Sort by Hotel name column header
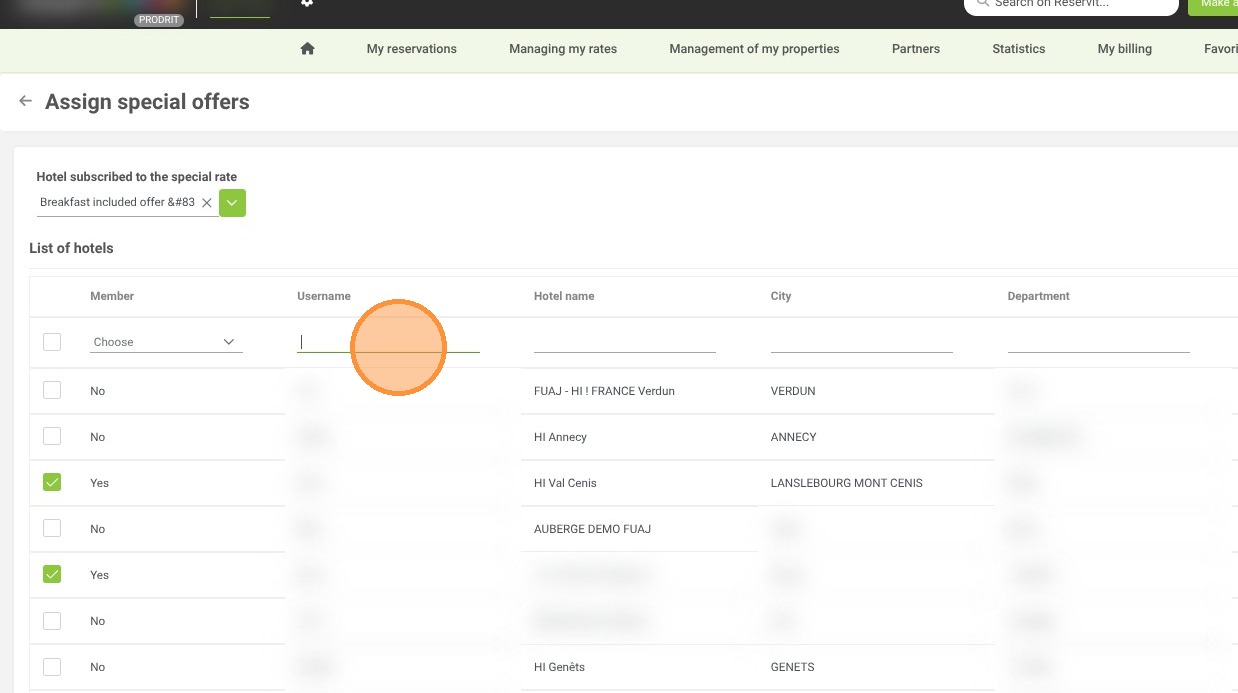Viewport: 1238px width, 693px height. (x=564, y=296)
